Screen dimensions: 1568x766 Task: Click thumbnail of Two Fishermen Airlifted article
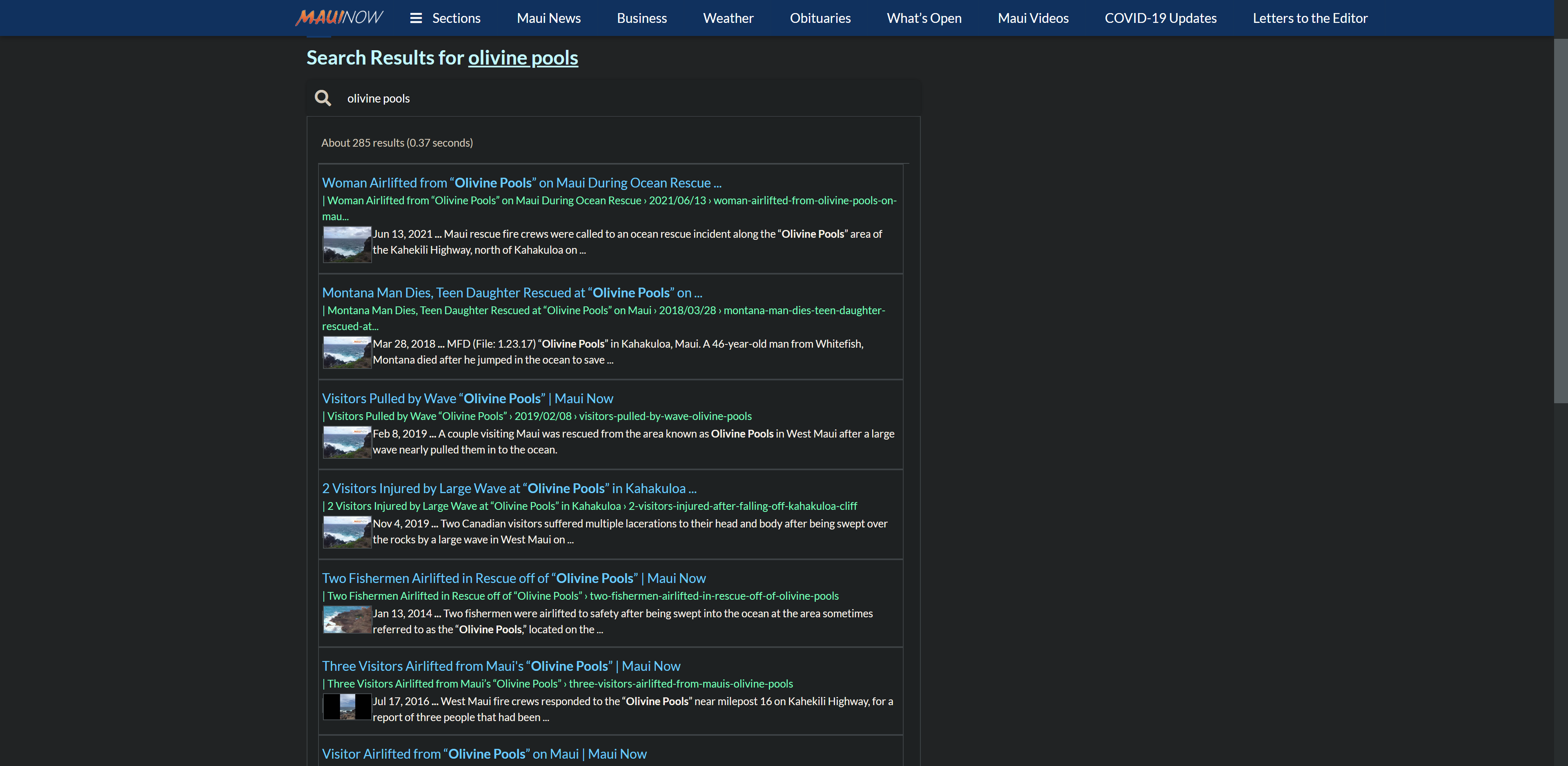347,620
